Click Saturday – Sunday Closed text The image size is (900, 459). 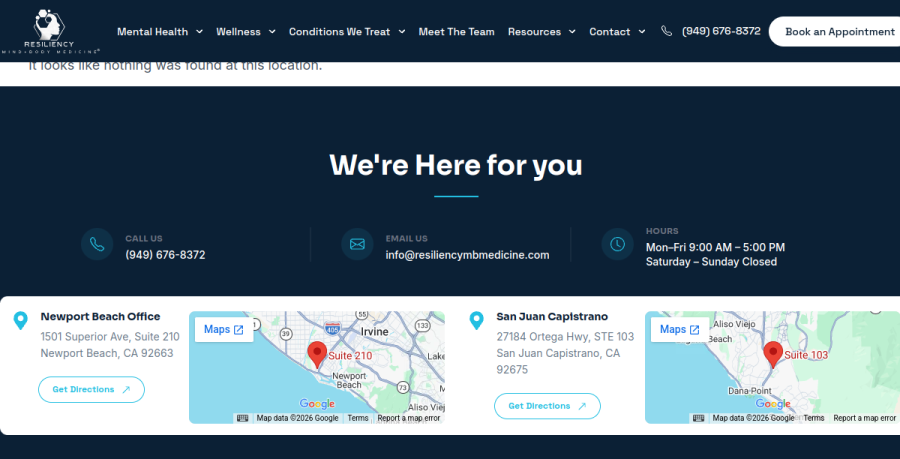711,262
